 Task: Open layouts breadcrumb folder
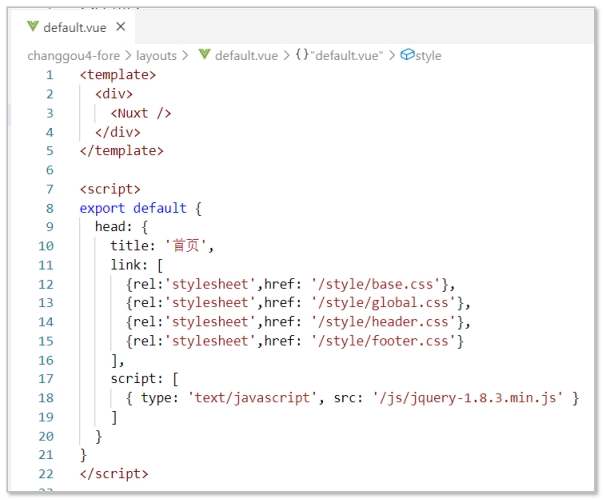tap(157, 56)
